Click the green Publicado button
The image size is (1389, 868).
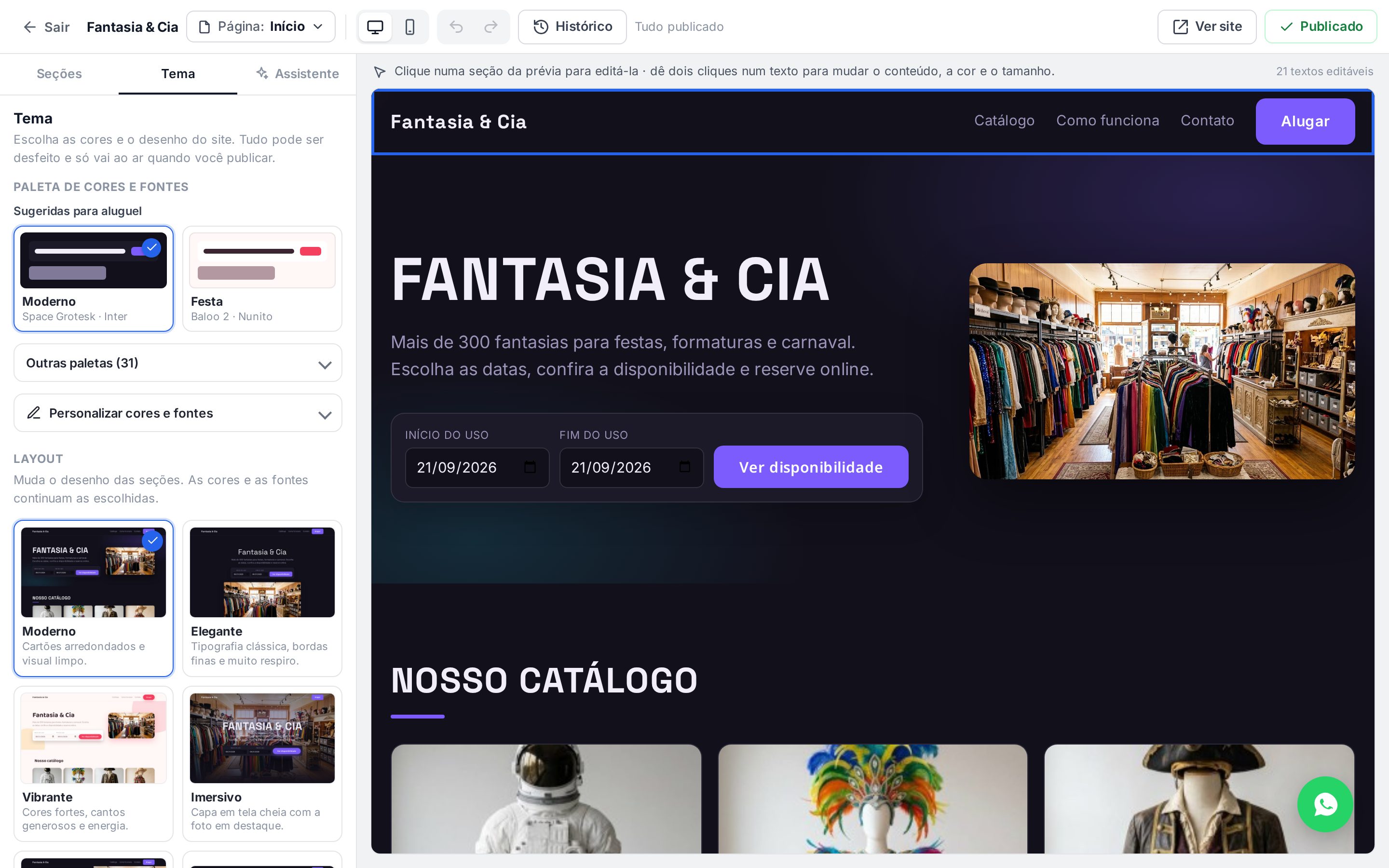tap(1321, 27)
